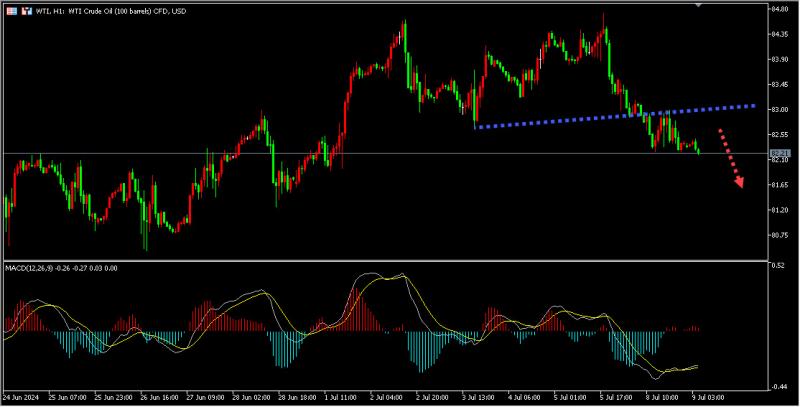Click the 3 Jul 13:00 time label

480,397
